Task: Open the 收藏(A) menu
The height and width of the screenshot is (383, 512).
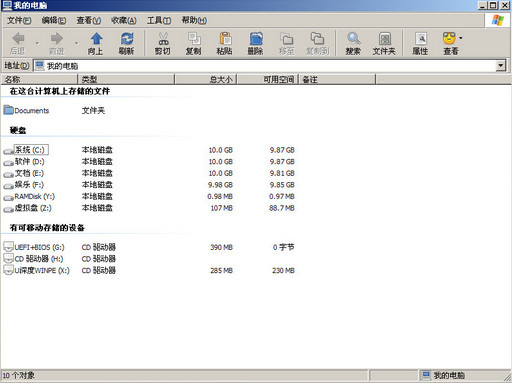Action: (124, 20)
